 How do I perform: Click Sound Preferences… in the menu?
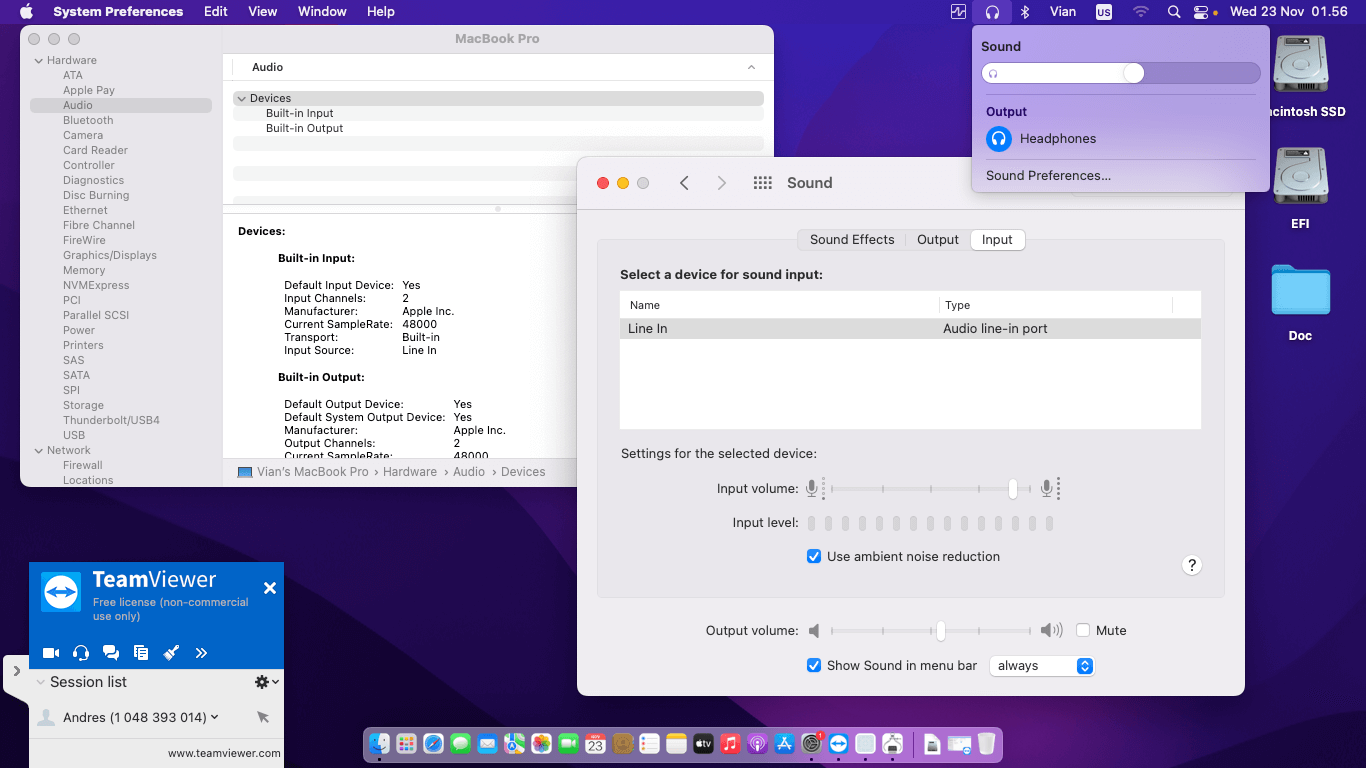[1048, 176]
